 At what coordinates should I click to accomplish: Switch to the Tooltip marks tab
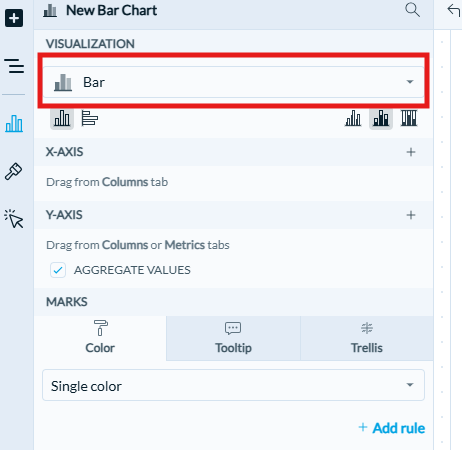pyautogui.click(x=233, y=338)
